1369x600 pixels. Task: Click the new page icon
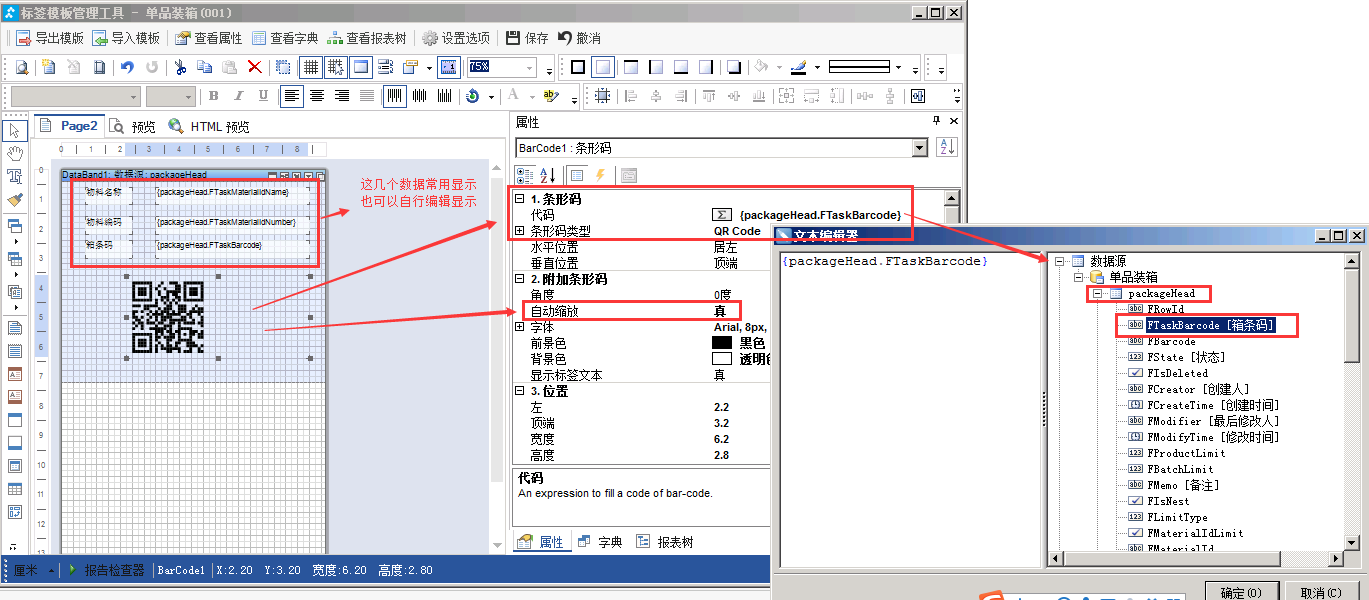pyautogui.click(x=48, y=67)
